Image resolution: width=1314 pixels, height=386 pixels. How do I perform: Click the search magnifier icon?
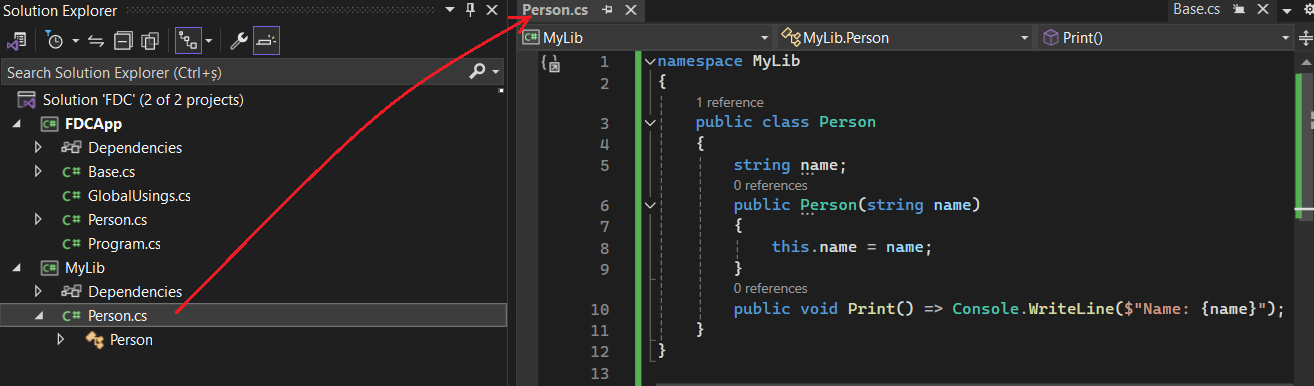click(x=478, y=72)
